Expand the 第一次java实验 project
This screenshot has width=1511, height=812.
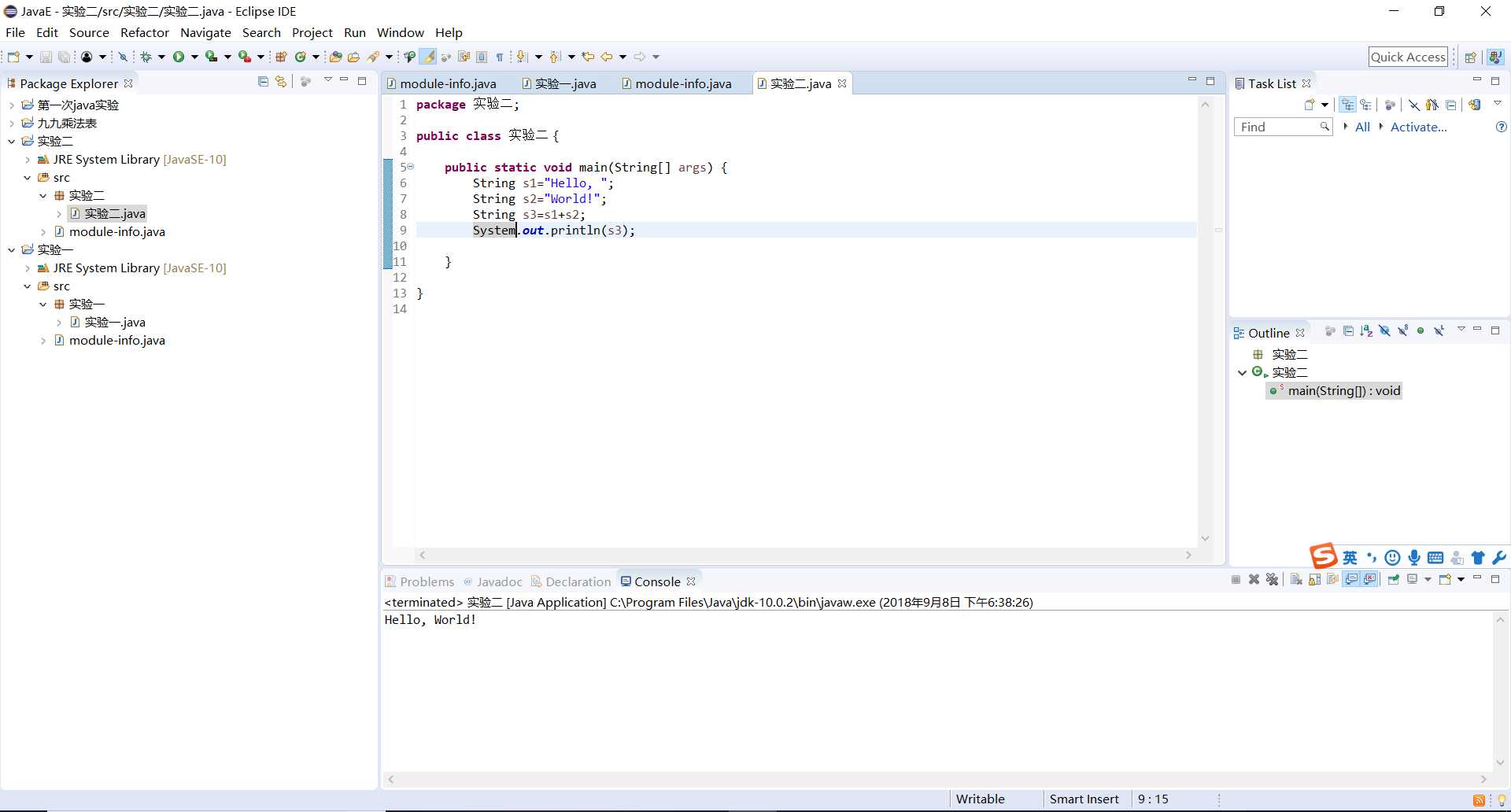pos(12,105)
